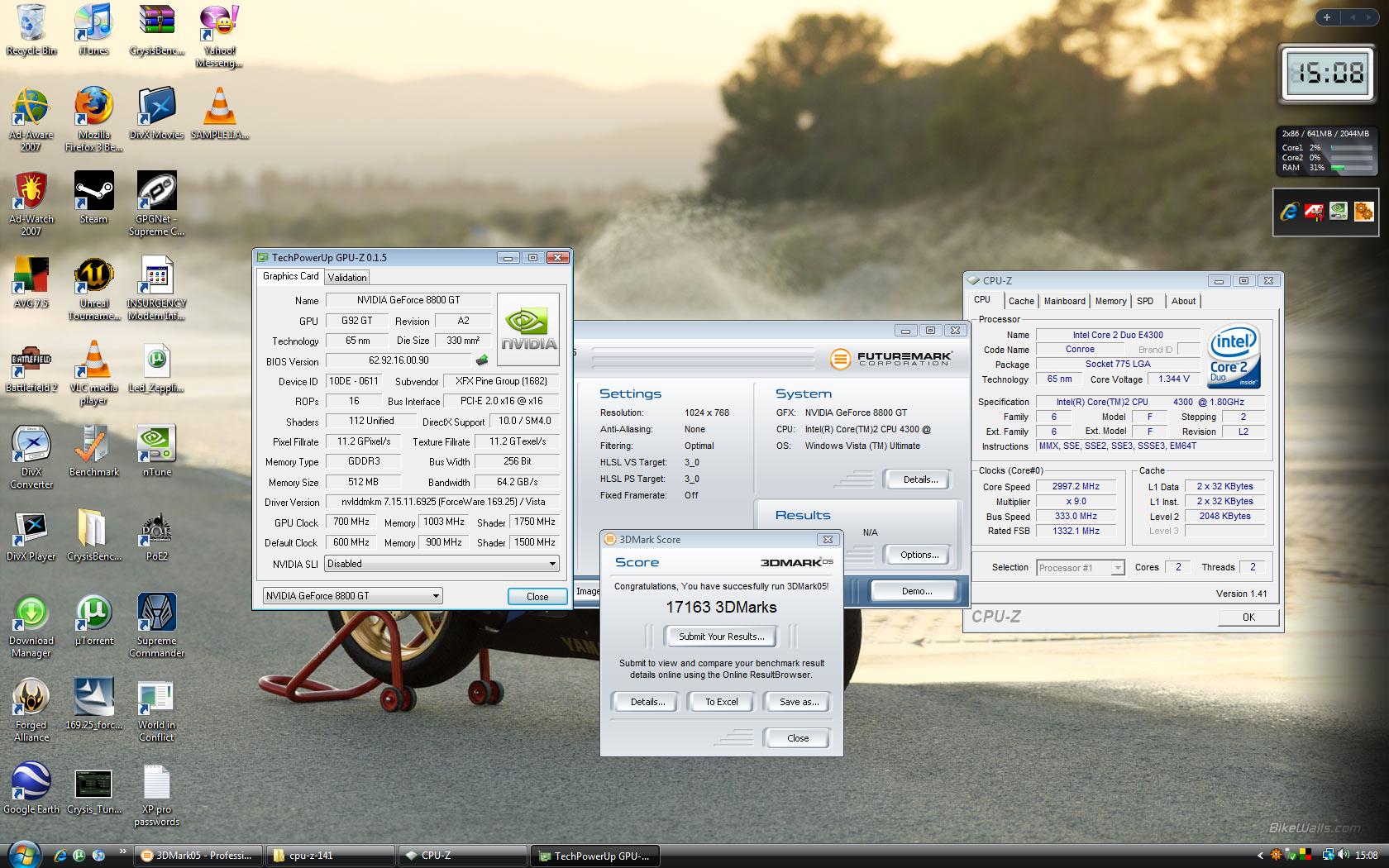
Task: Launch iTunes from the desktop
Action: (93, 30)
